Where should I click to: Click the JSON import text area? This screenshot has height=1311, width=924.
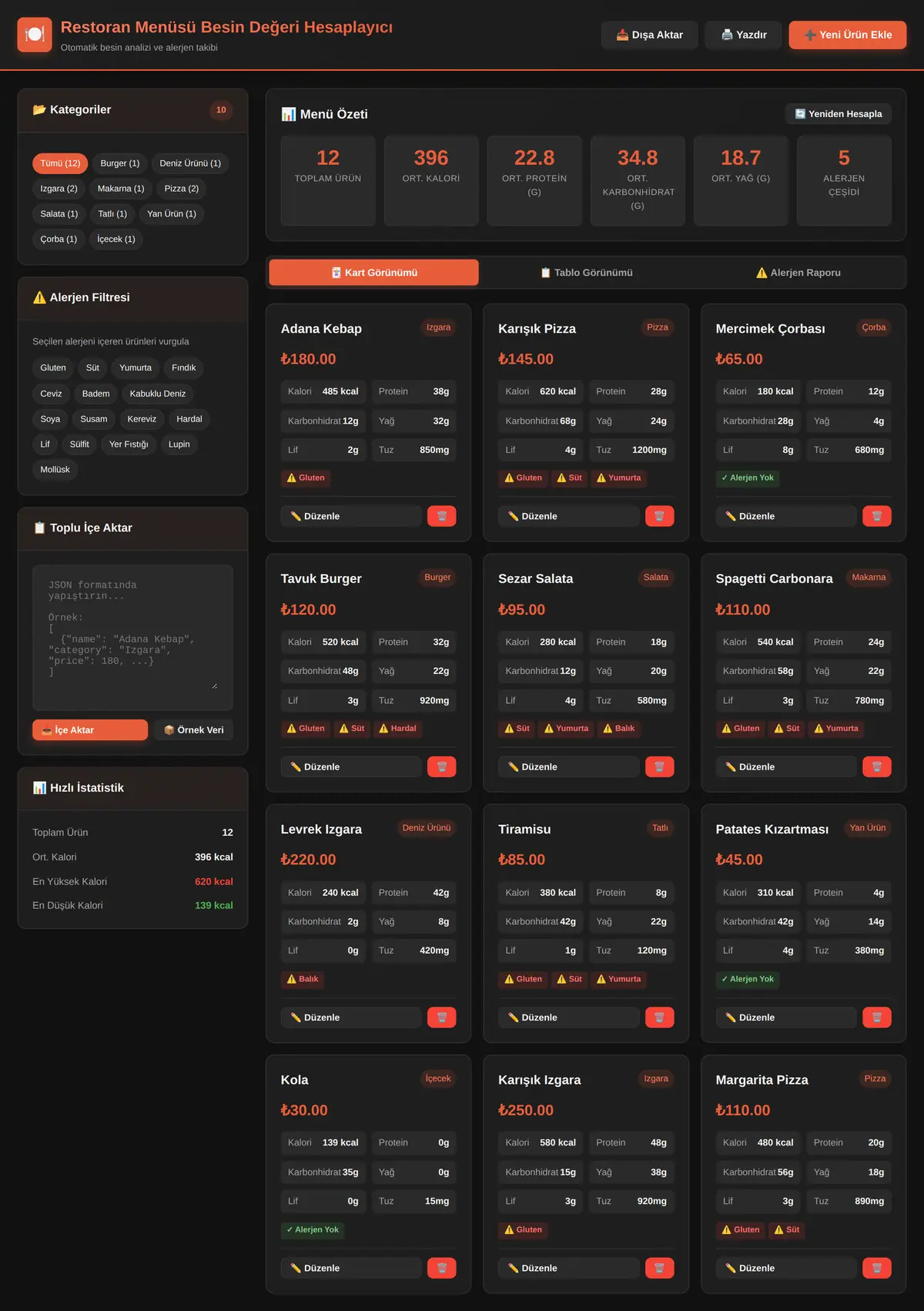[132, 637]
